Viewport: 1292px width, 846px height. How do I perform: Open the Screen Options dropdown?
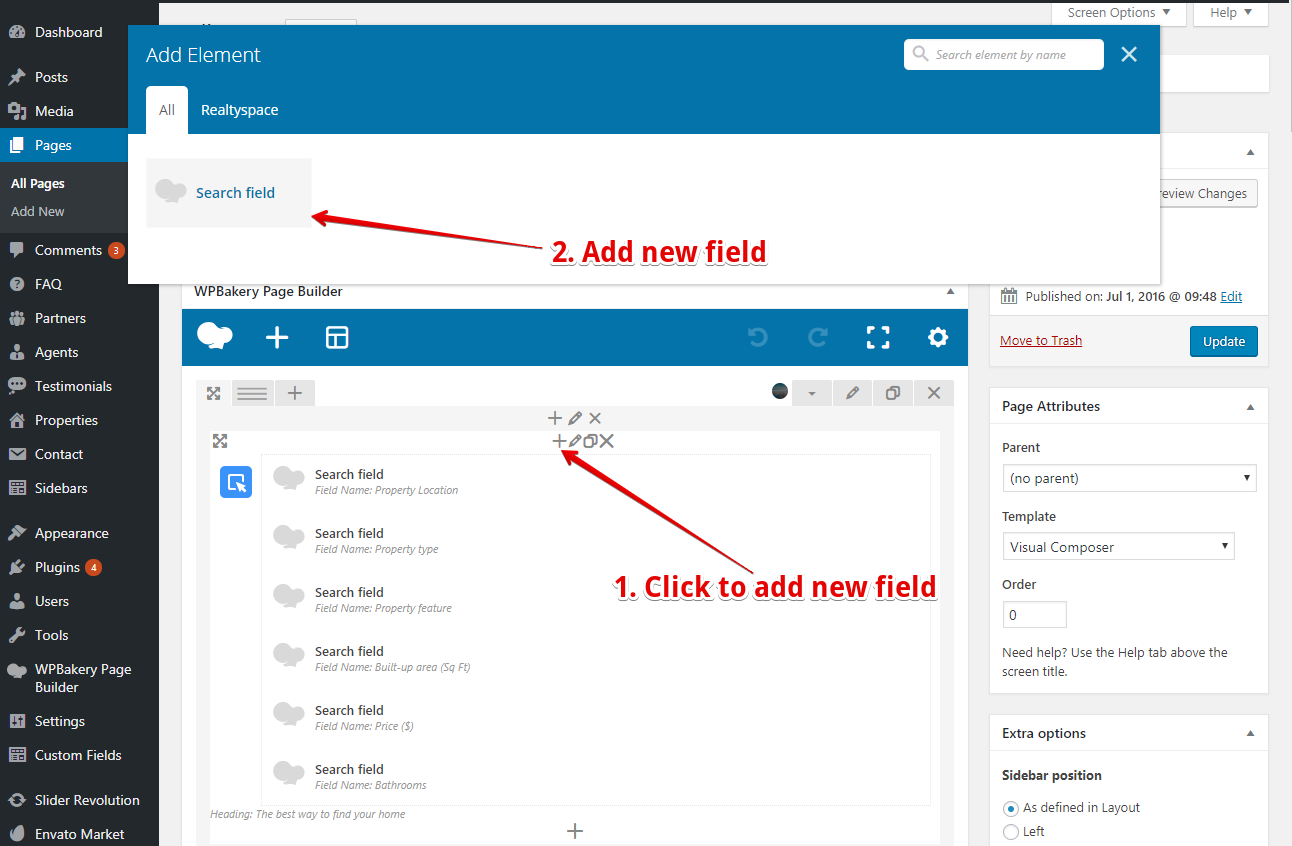[1119, 13]
